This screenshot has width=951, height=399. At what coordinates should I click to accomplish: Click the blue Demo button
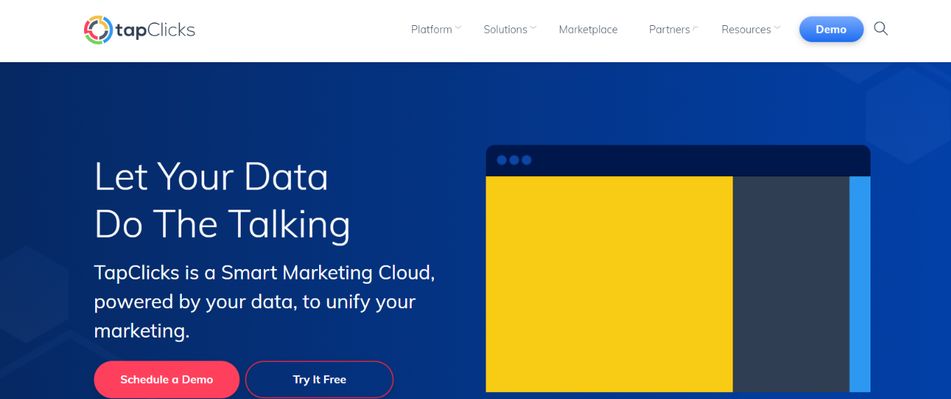point(831,29)
